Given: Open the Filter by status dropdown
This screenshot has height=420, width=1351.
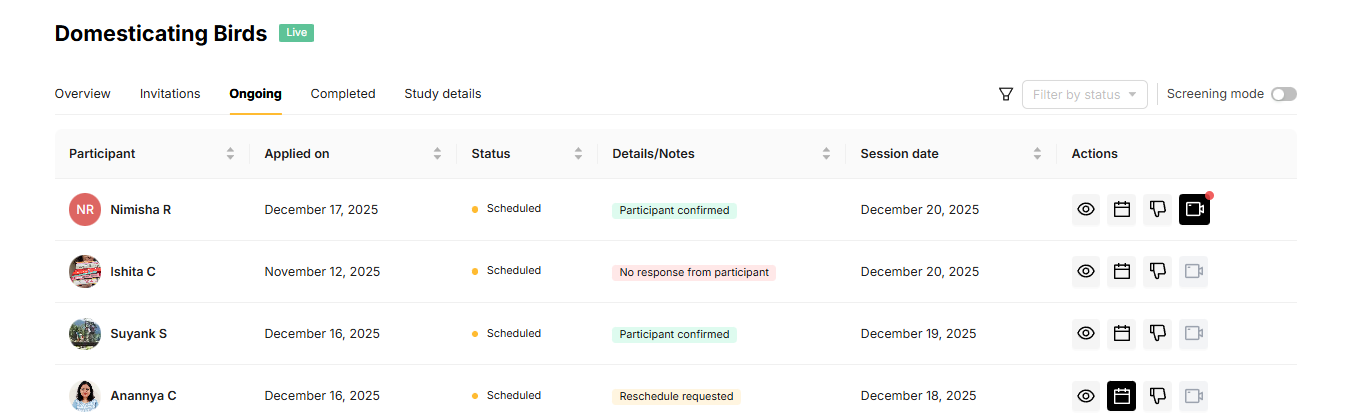Looking at the screenshot, I should 1084,95.
